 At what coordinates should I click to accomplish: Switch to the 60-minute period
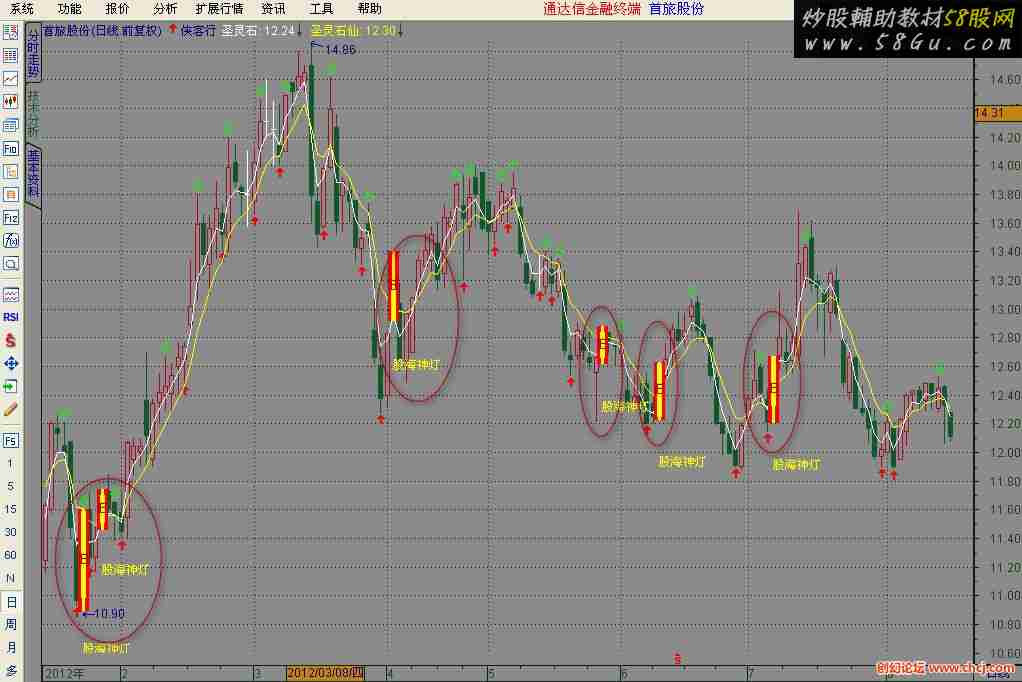(10, 555)
